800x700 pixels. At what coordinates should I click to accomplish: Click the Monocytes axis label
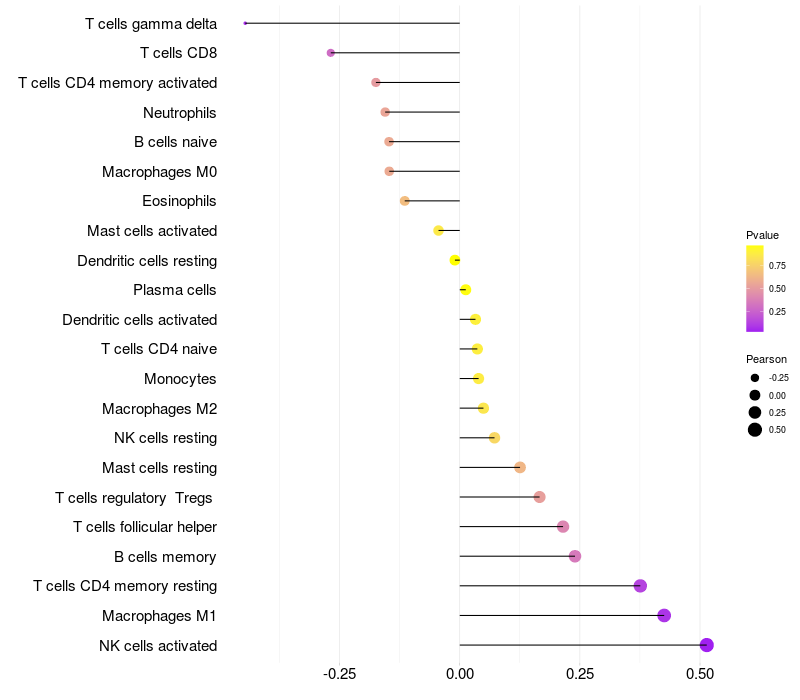pos(180,379)
